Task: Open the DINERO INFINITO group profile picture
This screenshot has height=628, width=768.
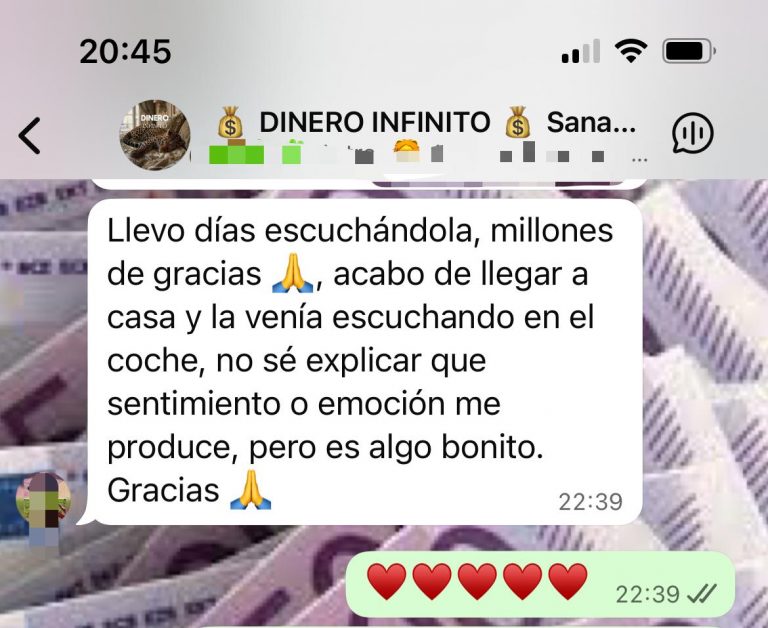Action: (155, 135)
